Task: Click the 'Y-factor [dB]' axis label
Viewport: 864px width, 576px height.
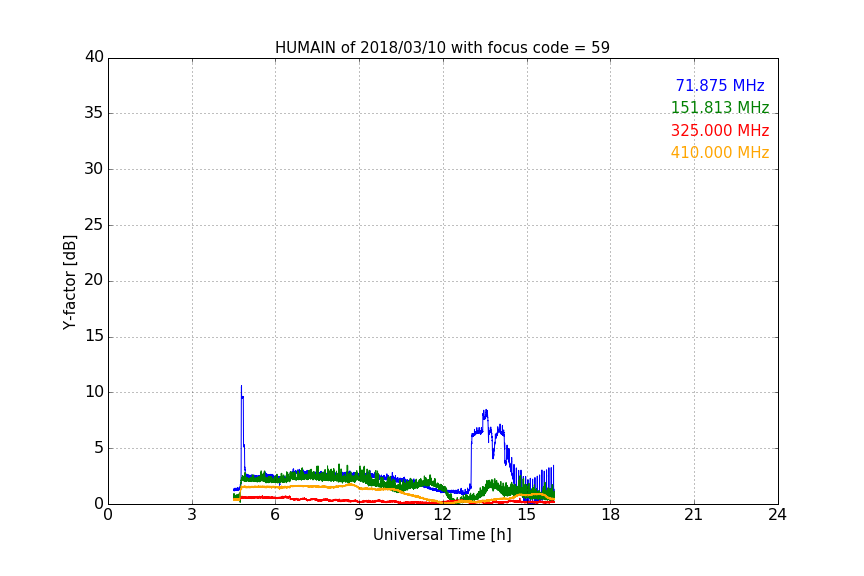Action: pos(69,282)
